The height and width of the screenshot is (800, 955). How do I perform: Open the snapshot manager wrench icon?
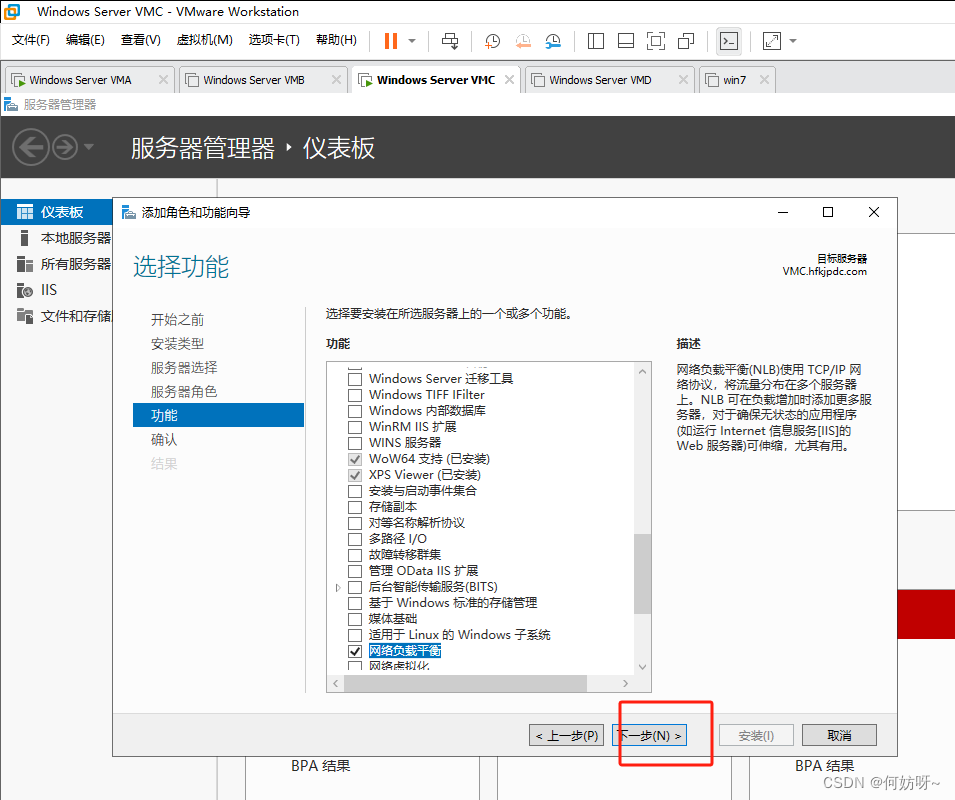[x=553, y=41]
